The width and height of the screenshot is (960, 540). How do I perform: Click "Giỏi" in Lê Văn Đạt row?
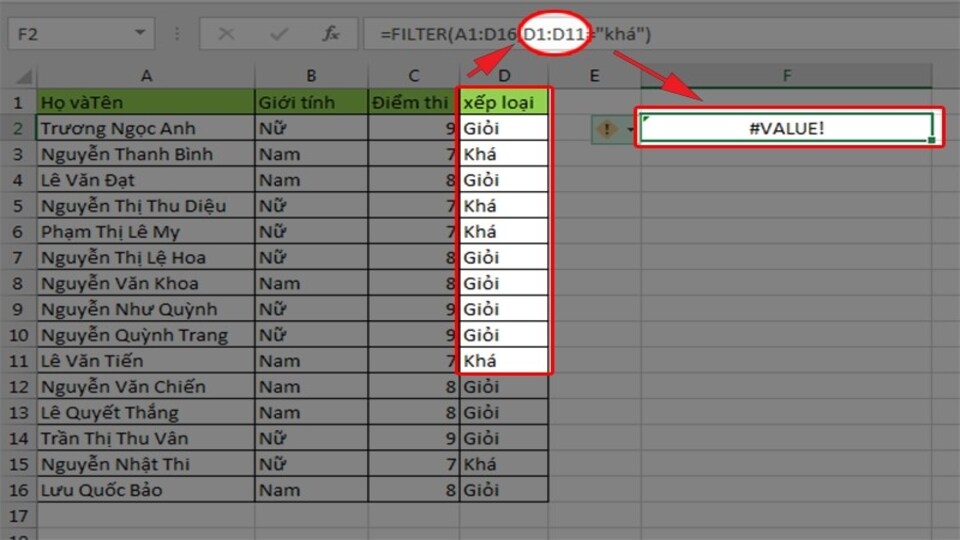pyautogui.click(x=504, y=180)
